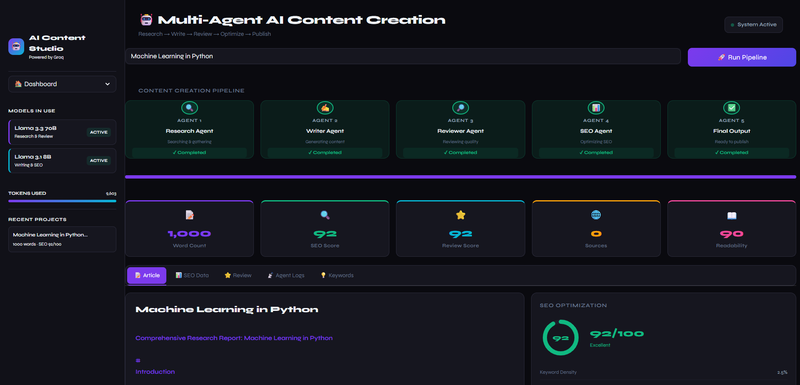800x385 pixels.
Task: Click the Reviewer Agent Completed status
Action: click(460, 152)
